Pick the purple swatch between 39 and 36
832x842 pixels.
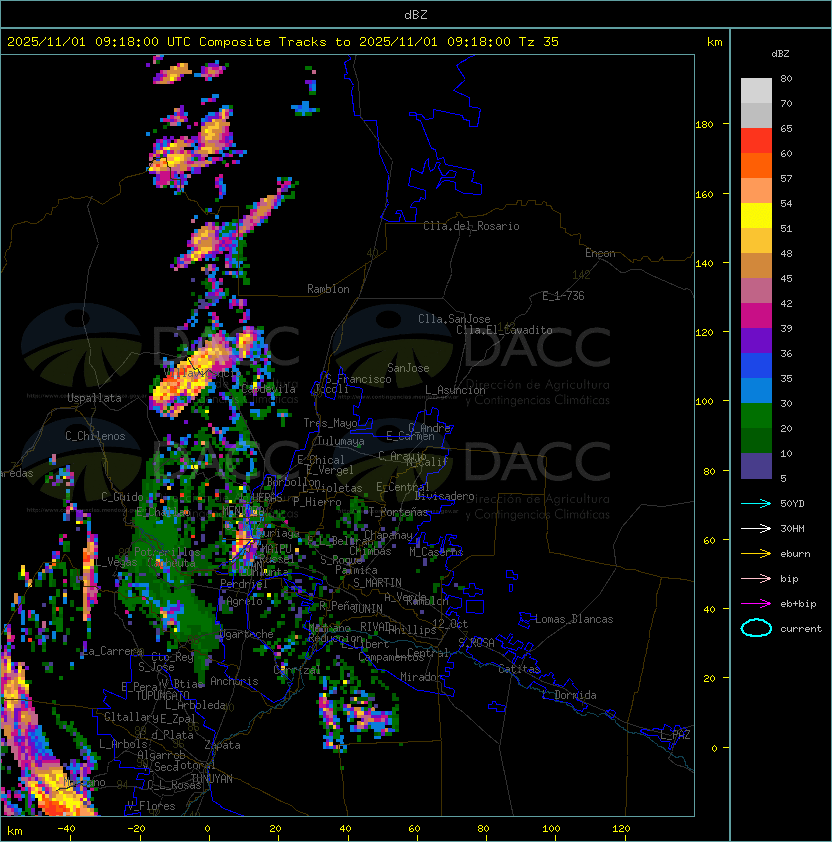[x=756, y=340]
